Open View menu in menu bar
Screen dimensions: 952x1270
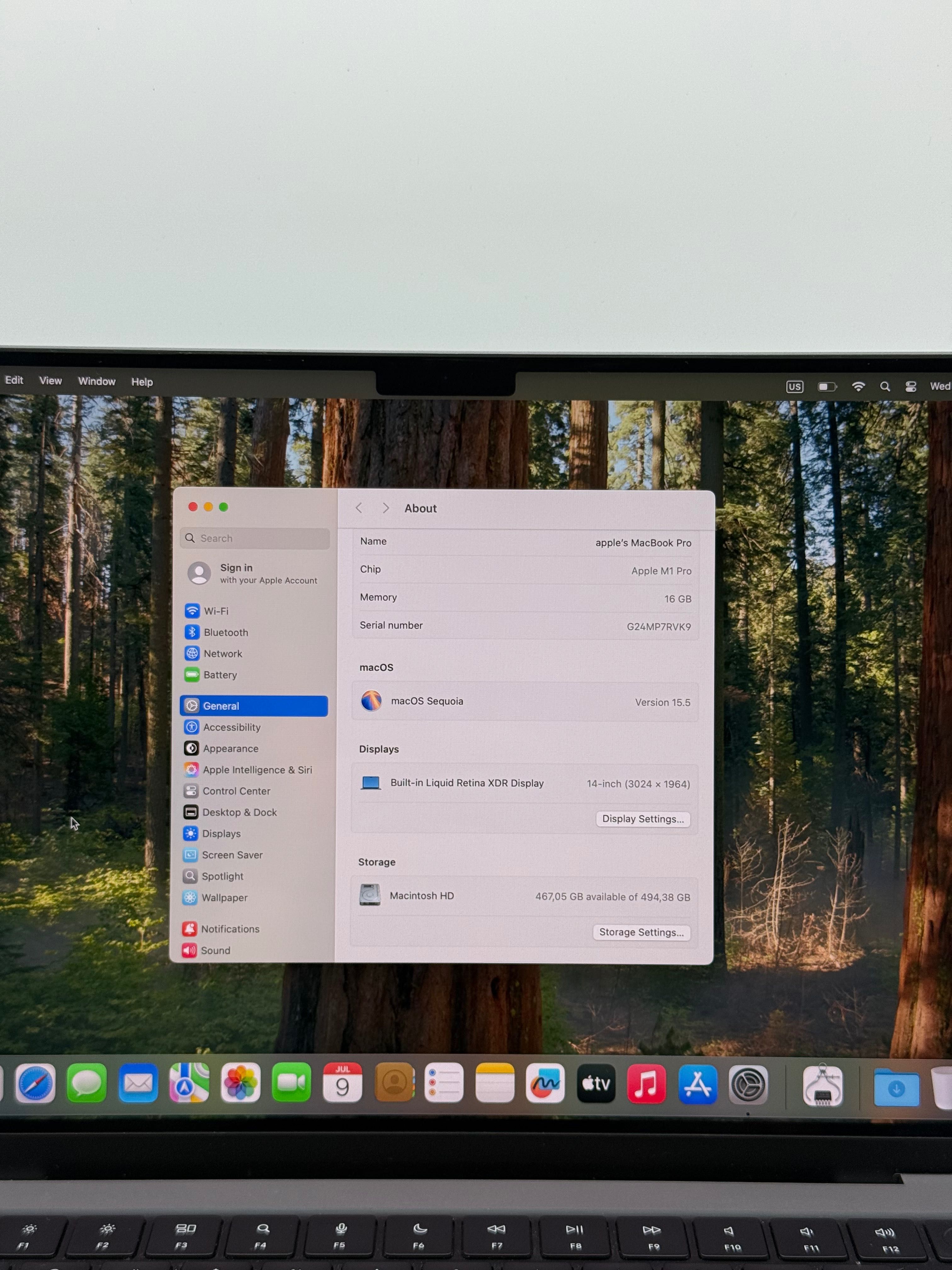(50, 381)
